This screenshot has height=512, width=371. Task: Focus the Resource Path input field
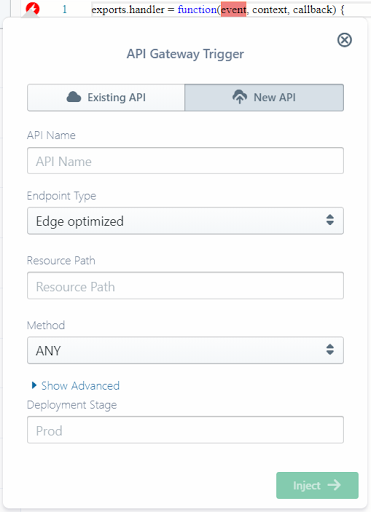tap(185, 286)
